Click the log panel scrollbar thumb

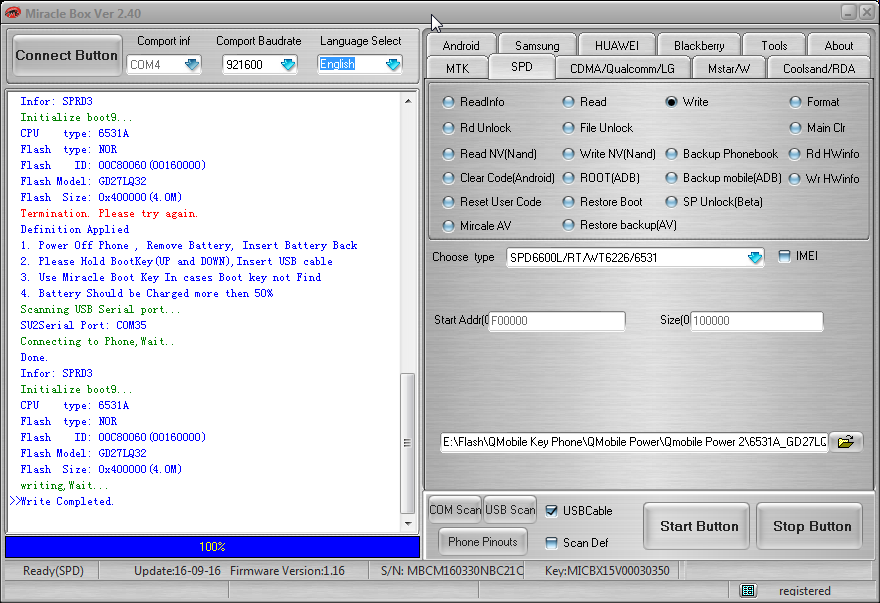click(x=408, y=443)
